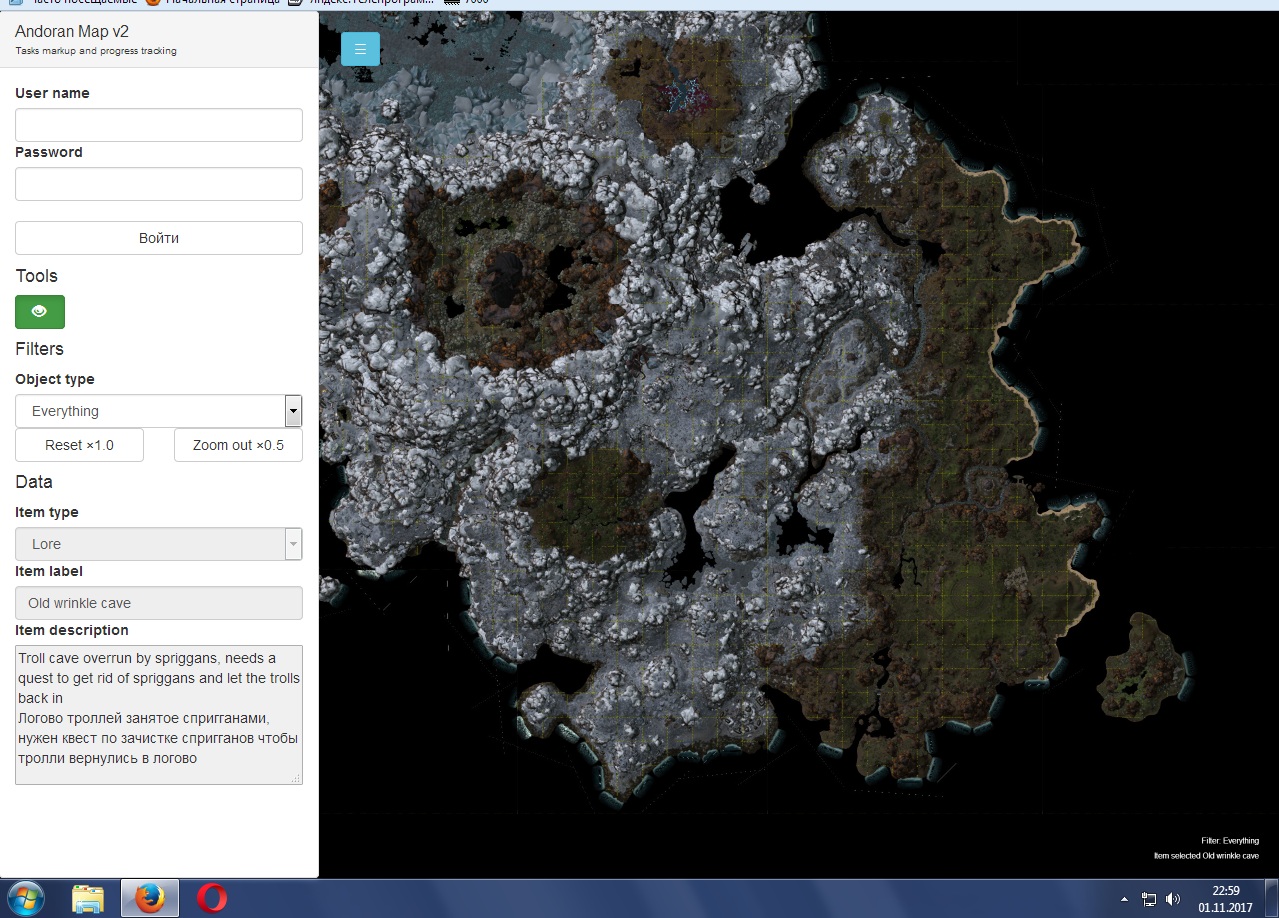Expand the Item type Lore dropdown

(x=158, y=544)
